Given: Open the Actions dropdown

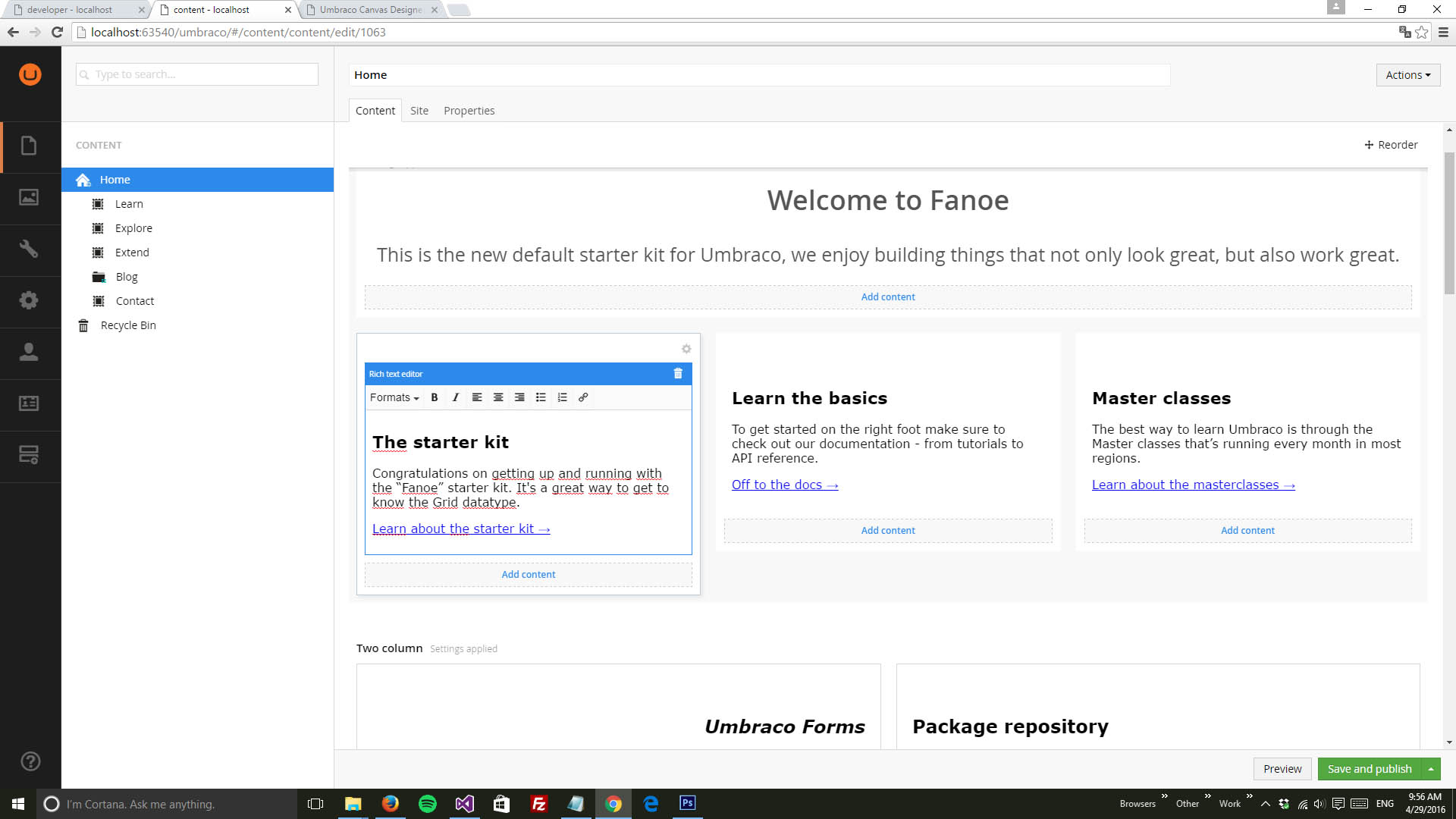Looking at the screenshot, I should pyautogui.click(x=1408, y=75).
